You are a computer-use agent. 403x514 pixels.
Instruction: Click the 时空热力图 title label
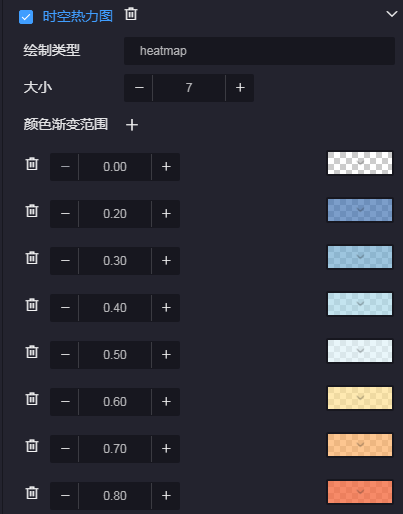click(x=78, y=16)
